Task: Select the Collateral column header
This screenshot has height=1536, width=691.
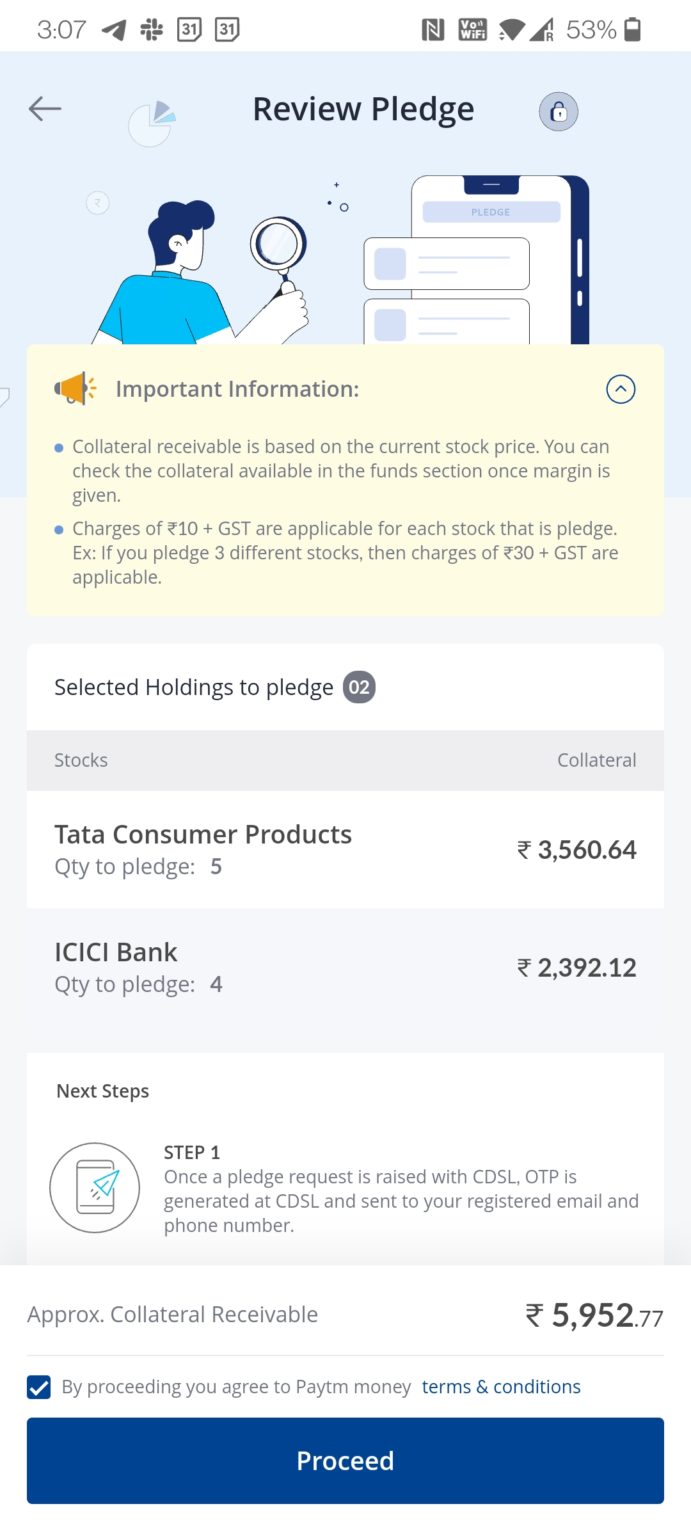Action: [597, 760]
